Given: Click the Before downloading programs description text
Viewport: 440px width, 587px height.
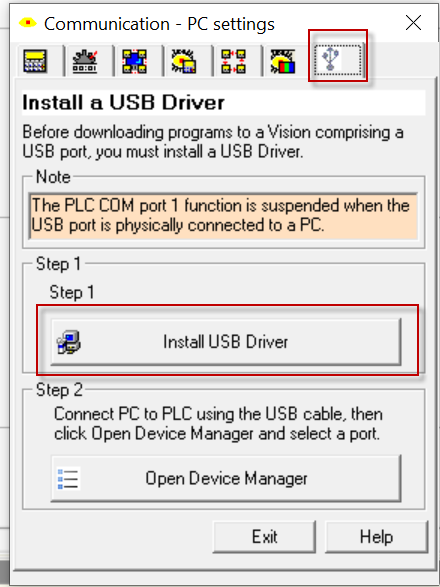Looking at the screenshot, I should point(213,142).
